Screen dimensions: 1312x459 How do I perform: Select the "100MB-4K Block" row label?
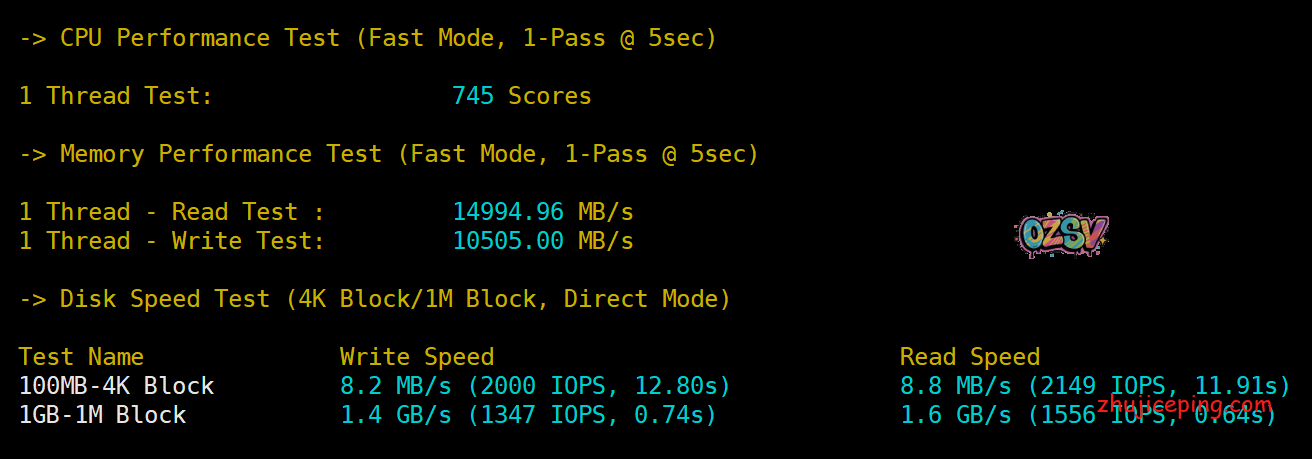click(116, 386)
